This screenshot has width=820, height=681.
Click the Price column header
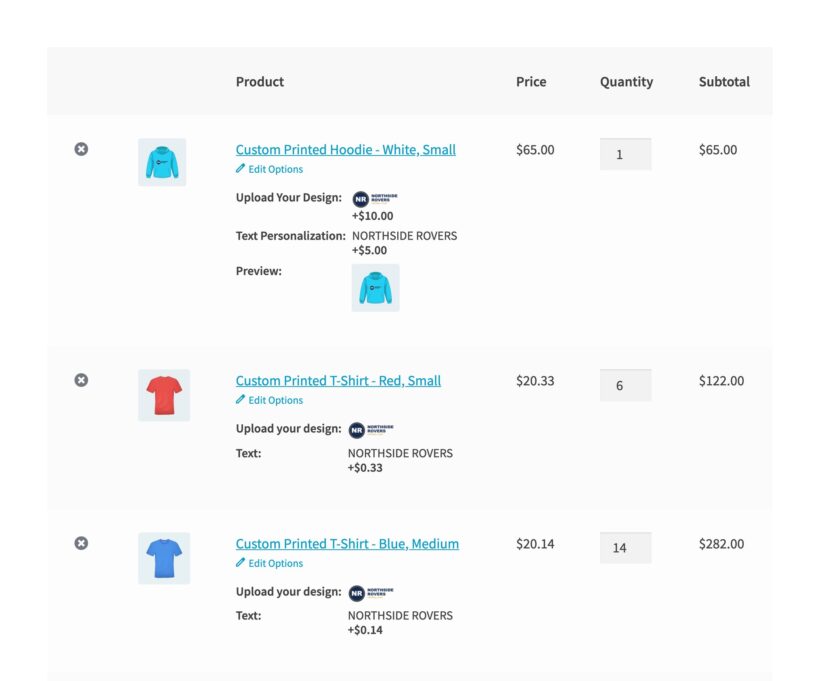[x=531, y=82]
